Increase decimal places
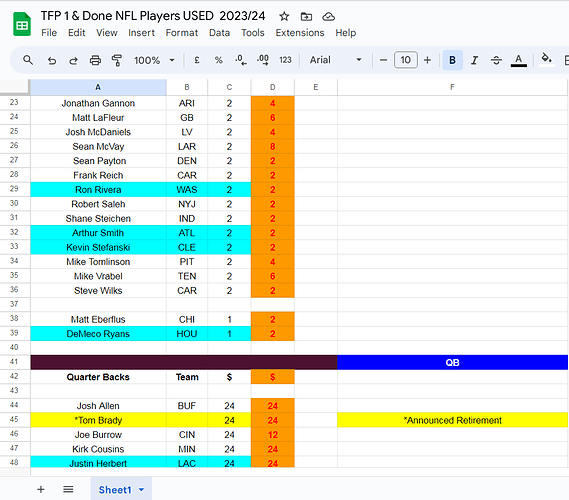 coord(263,60)
